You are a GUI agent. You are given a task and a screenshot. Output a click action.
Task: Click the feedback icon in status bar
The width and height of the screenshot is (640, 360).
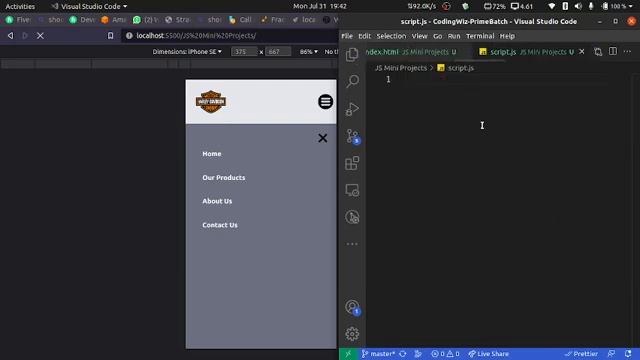(611, 354)
